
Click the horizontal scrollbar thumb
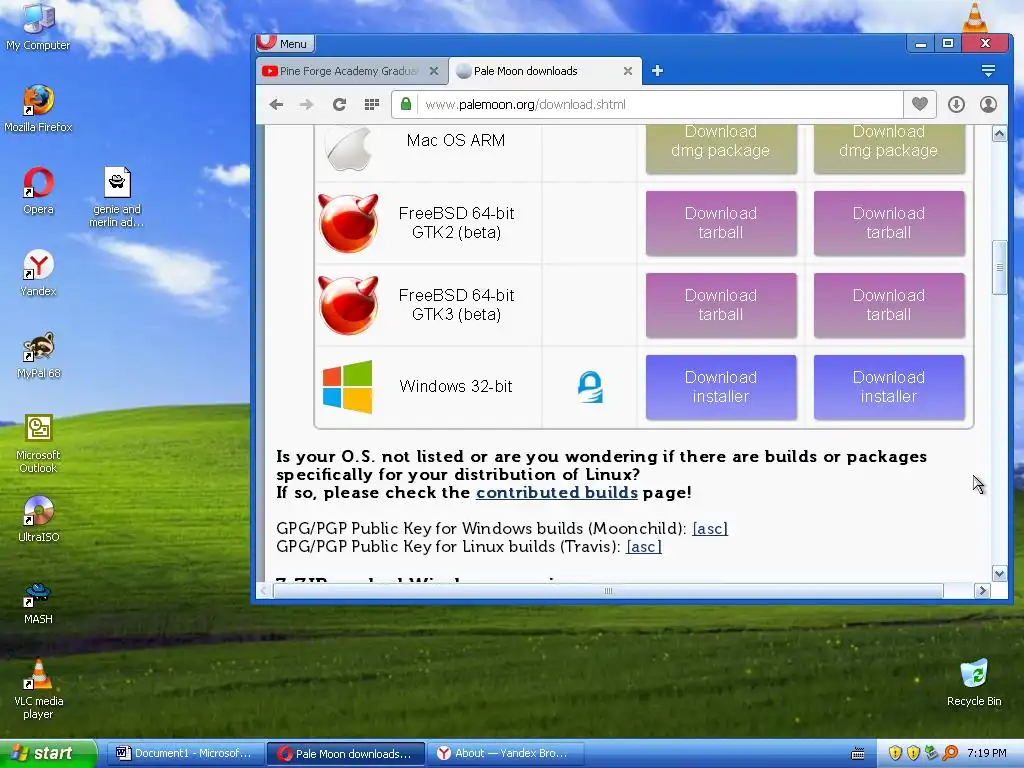[608, 590]
